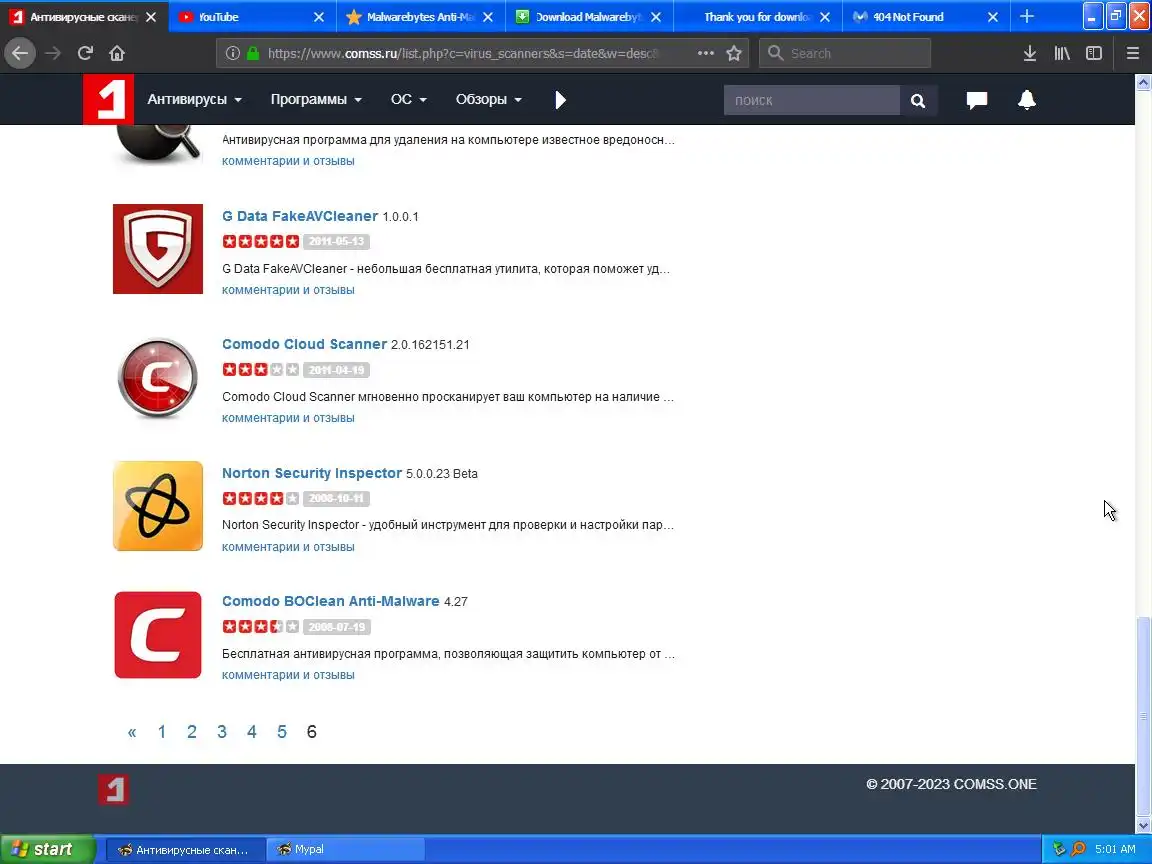Screen dimensions: 1152x864
Task: Go back with the browser back arrow
Action: coord(20,53)
